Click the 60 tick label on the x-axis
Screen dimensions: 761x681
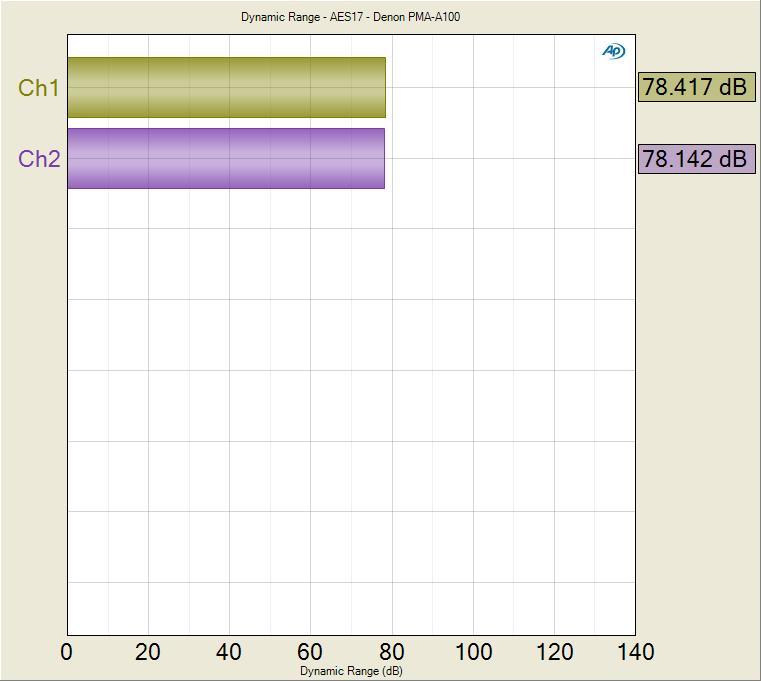coord(310,652)
